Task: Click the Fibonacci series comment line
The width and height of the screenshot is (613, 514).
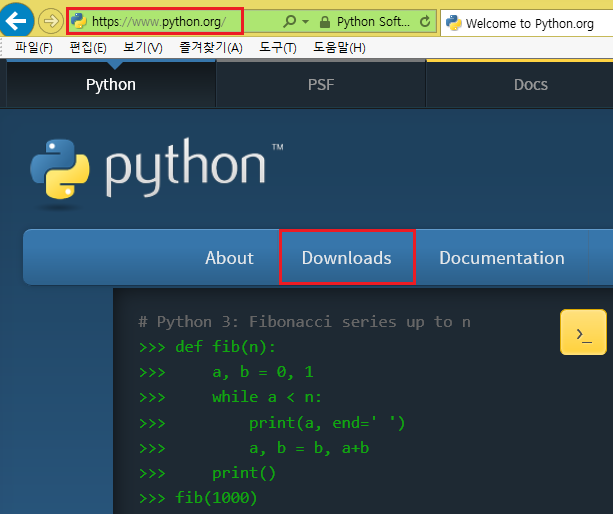Action: [305, 322]
